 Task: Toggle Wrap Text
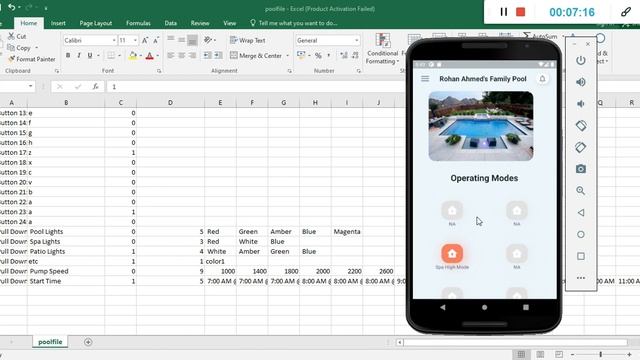248,40
